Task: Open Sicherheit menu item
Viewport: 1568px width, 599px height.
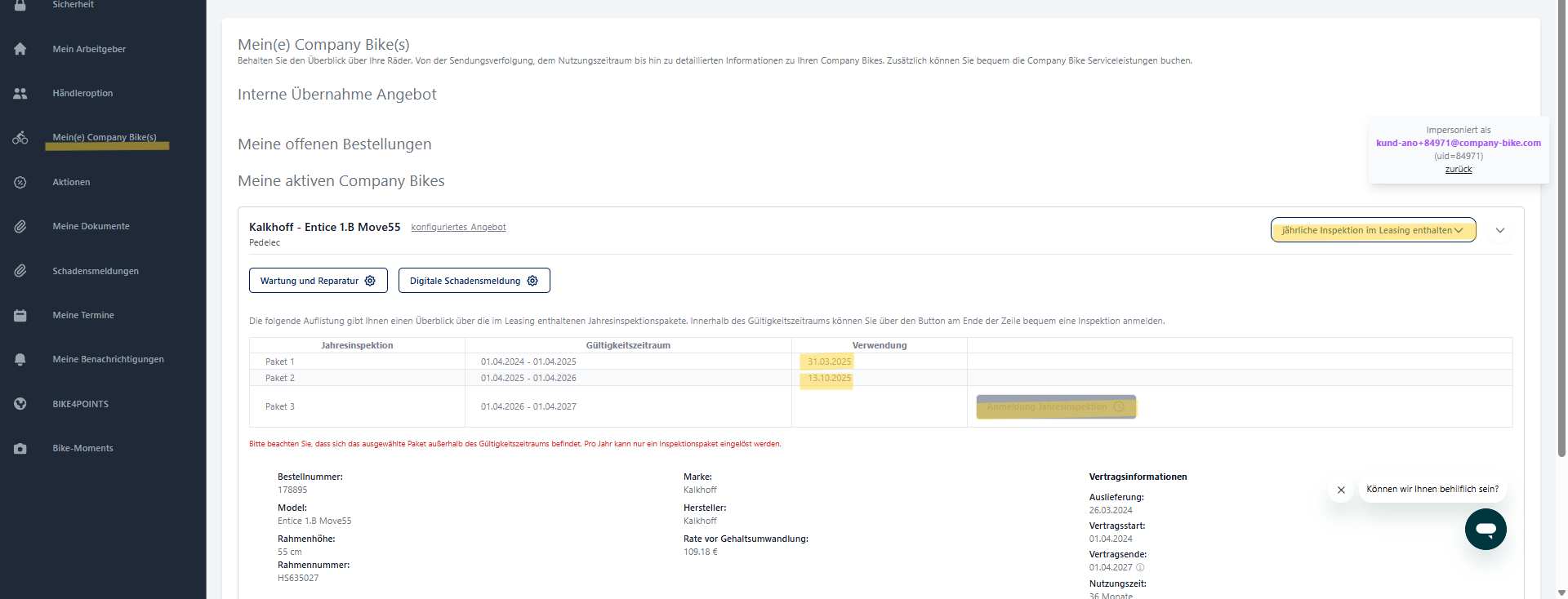Action: point(73,5)
